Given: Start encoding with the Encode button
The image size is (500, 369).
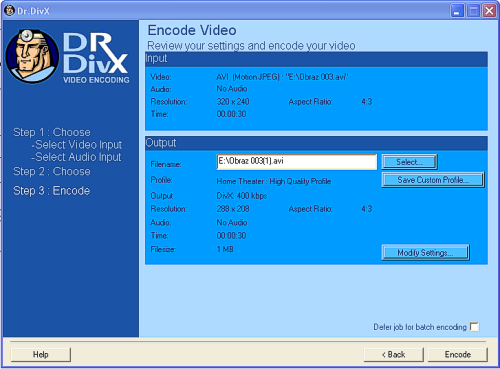Looking at the screenshot, I should (457, 354).
